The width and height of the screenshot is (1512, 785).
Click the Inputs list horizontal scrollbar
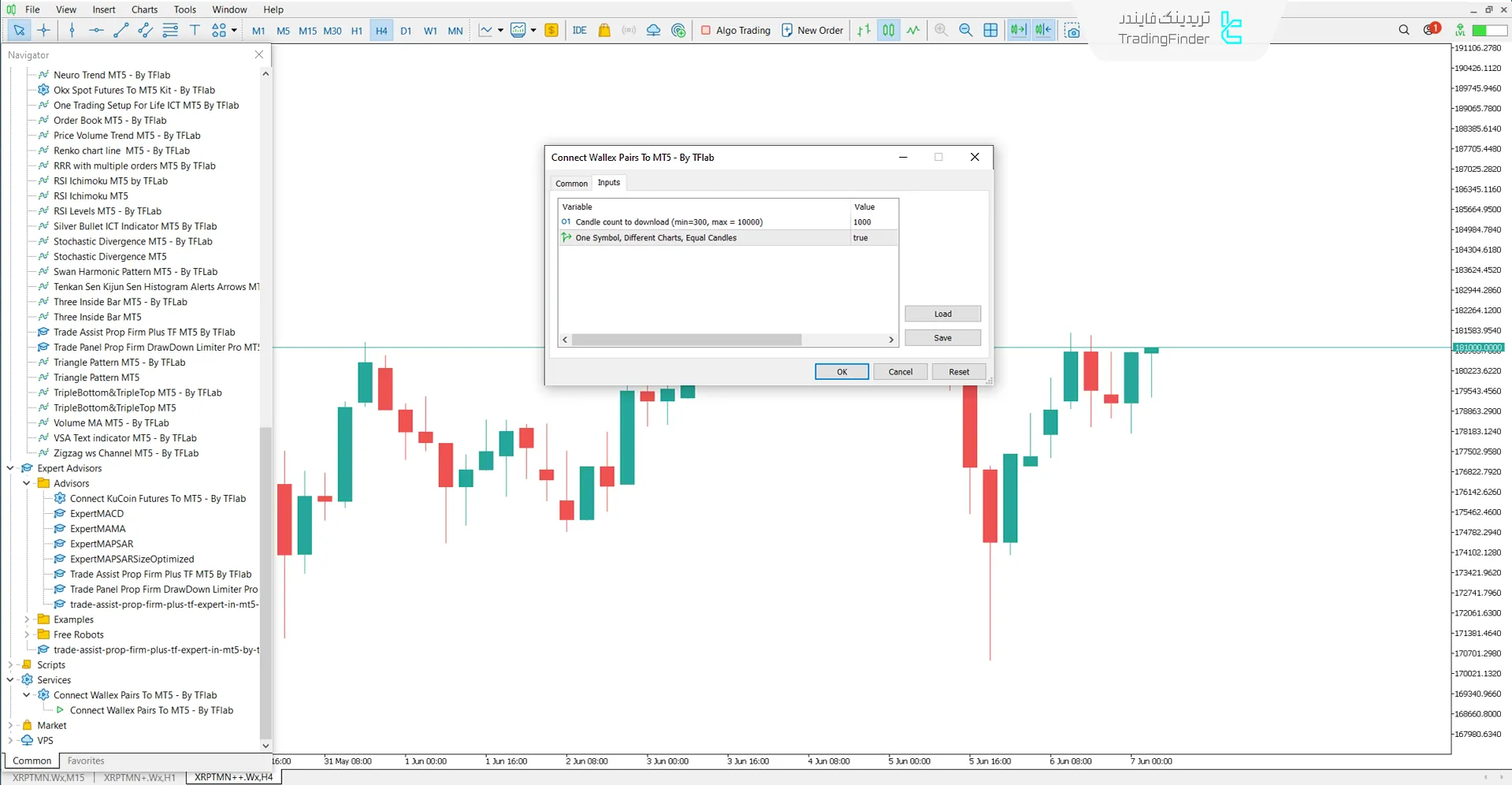(x=686, y=340)
